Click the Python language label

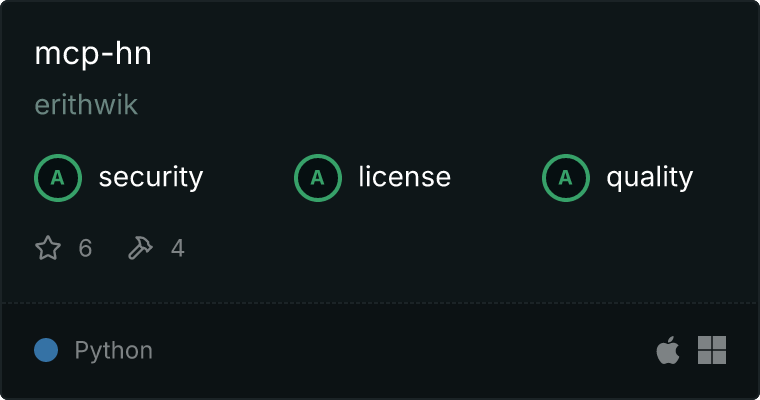point(114,350)
